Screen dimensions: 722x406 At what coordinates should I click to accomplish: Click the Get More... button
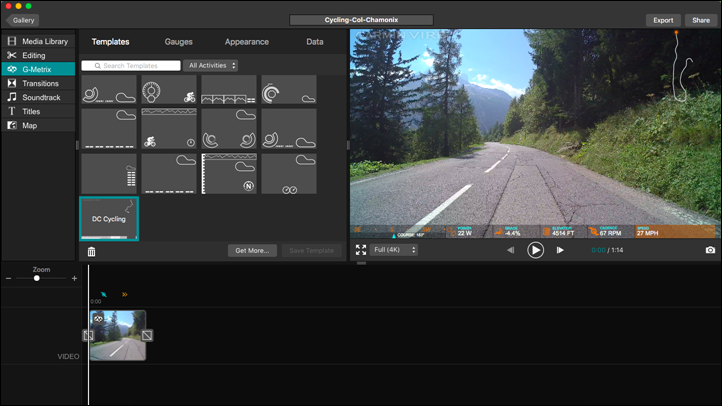coord(252,251)
